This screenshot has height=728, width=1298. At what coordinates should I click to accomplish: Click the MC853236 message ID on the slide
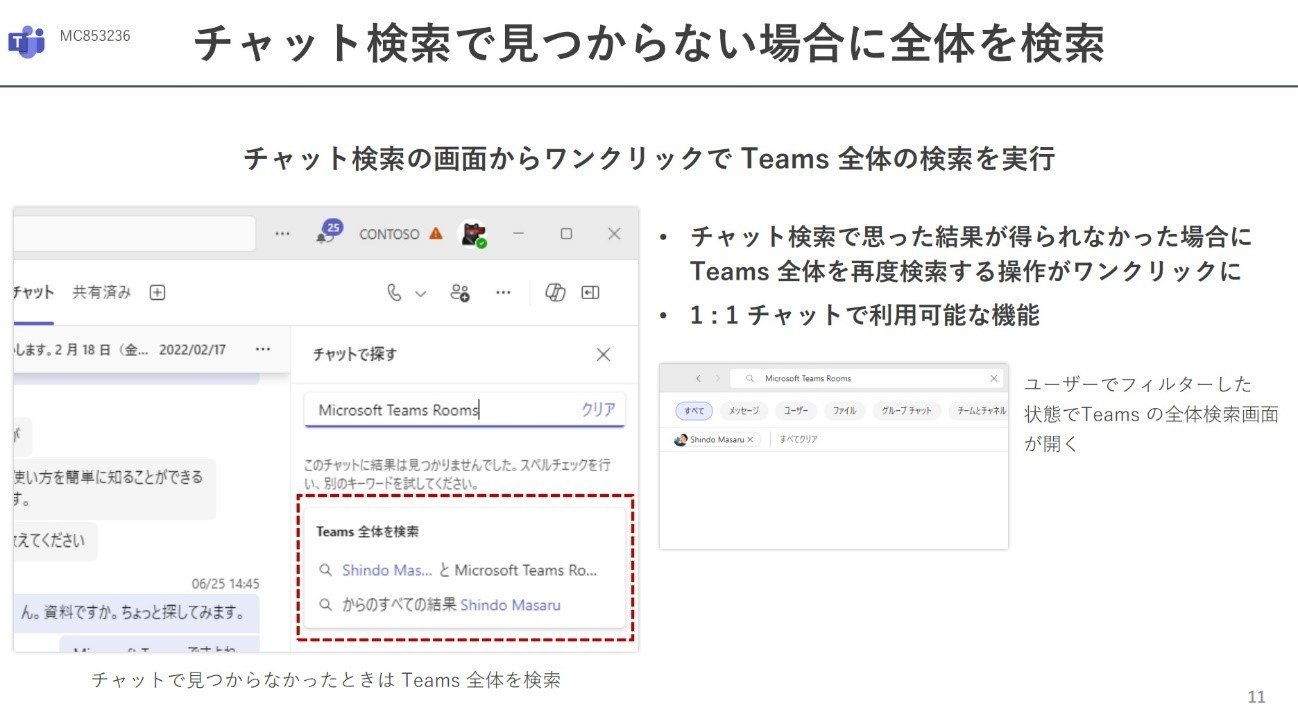click(94, 36)
